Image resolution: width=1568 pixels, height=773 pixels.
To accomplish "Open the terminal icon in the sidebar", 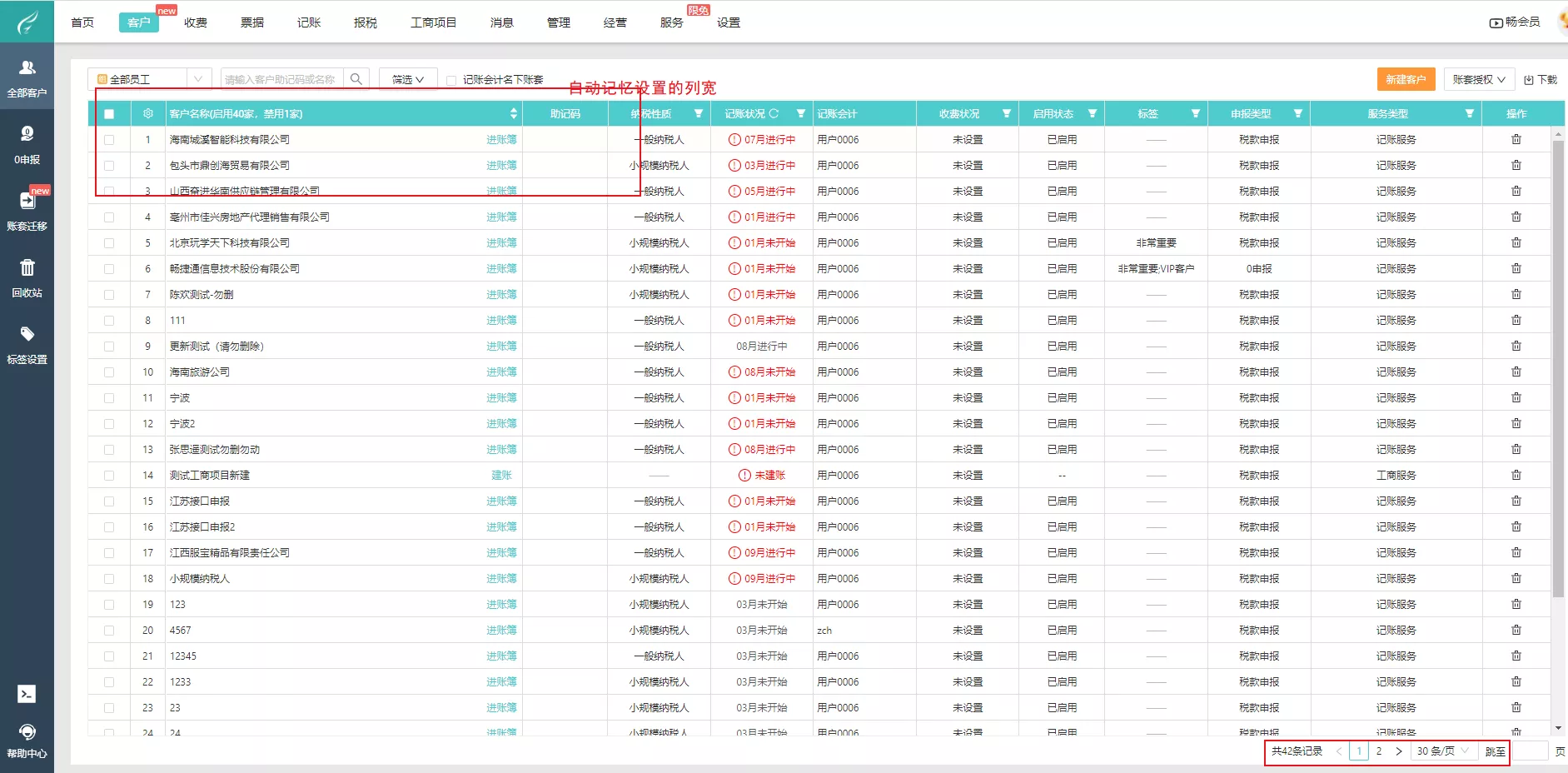I will point(27,694).
